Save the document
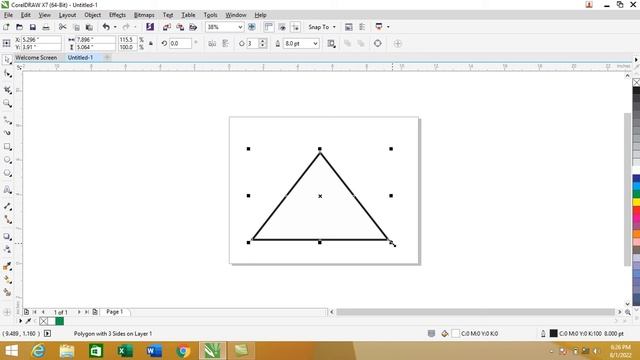640x360 pixels. click(33, 27)
